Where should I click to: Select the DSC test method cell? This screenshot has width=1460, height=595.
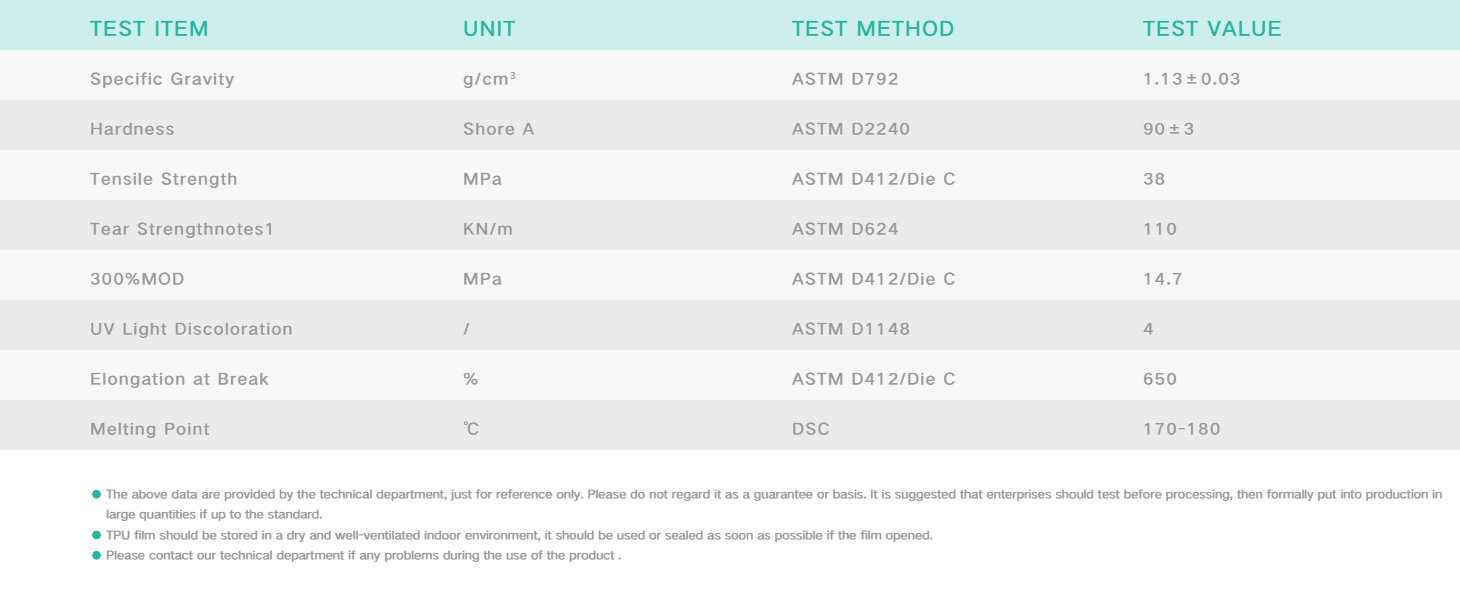(x=810, y=429)
